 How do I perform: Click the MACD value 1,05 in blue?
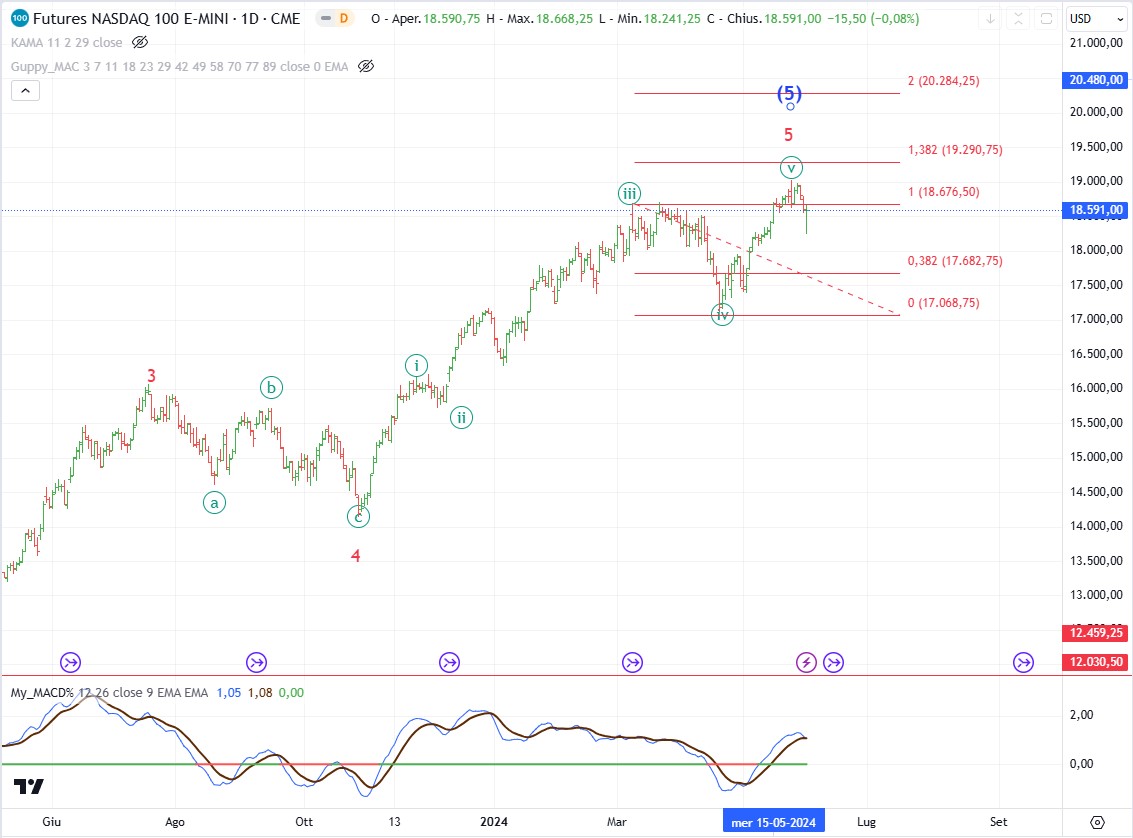[x=229, y=693]
